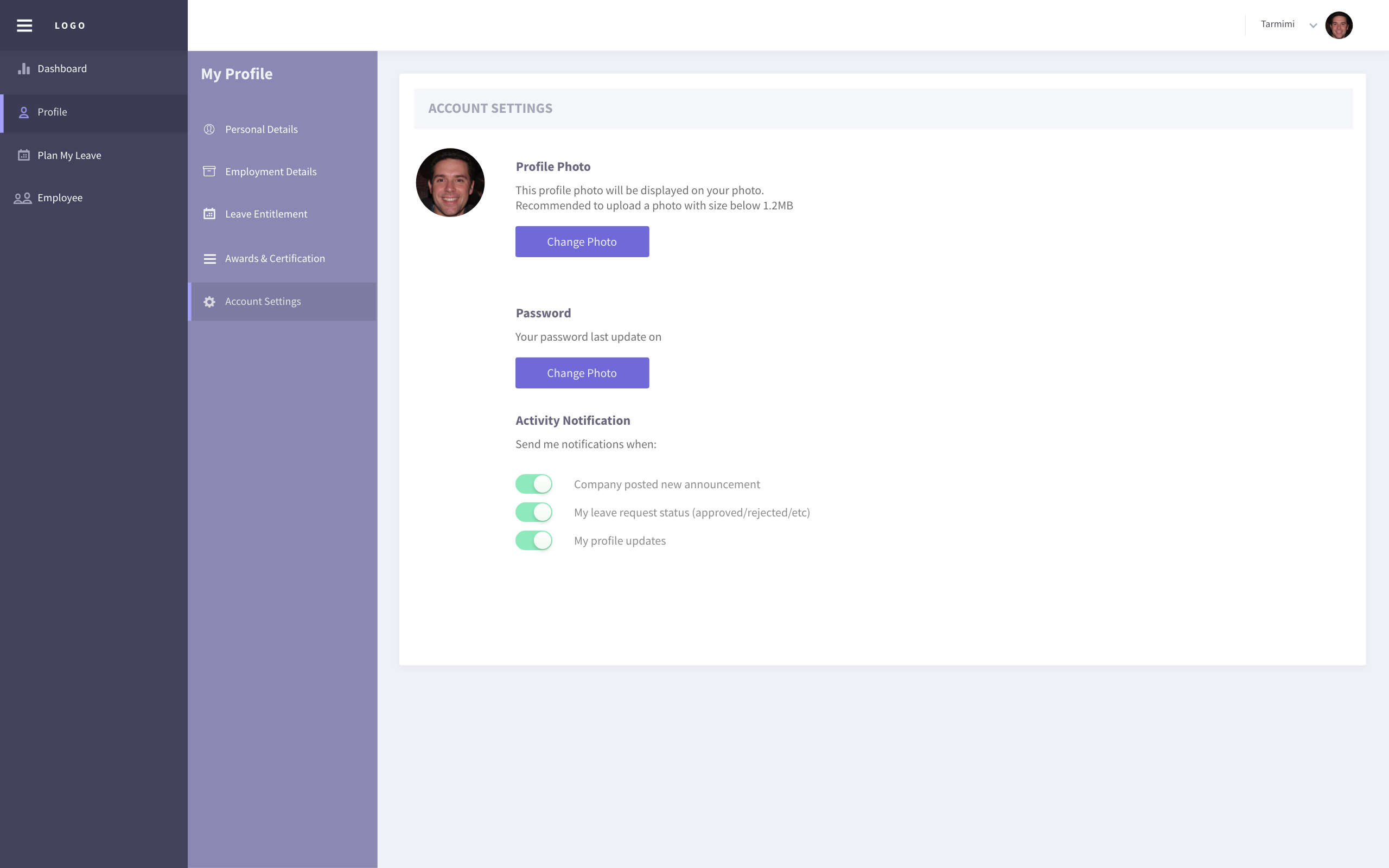Viewport: 1389px width, 868px height.
Task: Click the LOGO text in header
Action: pos(70,25)
